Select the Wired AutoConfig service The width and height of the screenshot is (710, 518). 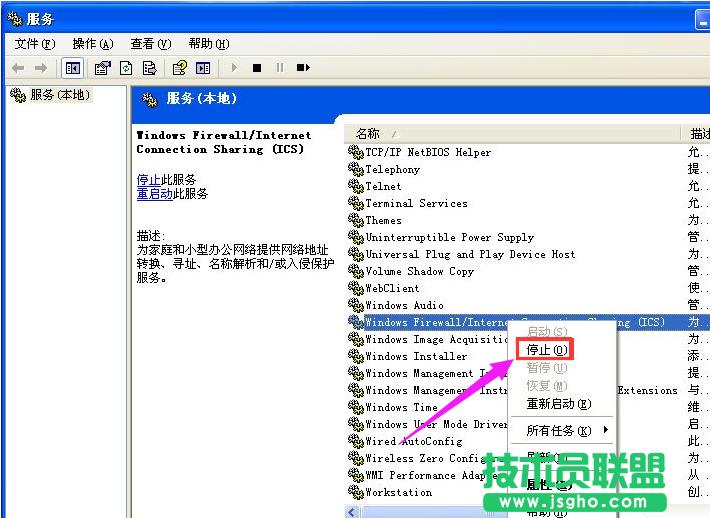pos(414,441)
